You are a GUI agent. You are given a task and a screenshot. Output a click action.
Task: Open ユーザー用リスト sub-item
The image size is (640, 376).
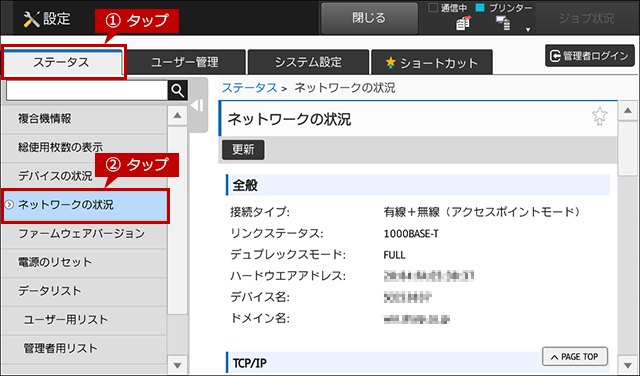[x=84, y=320]
